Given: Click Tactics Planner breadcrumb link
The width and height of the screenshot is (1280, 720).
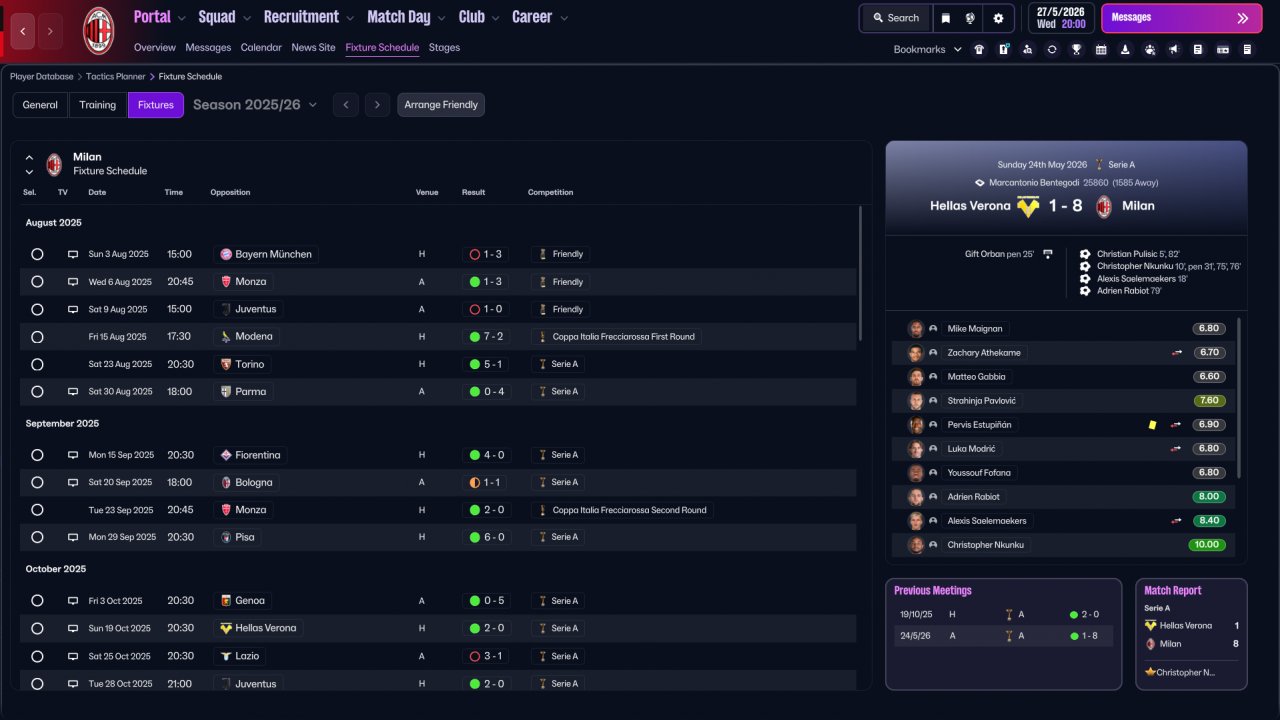Looking at the screenshot, I should pyautogui.click(x=115, y=76).
